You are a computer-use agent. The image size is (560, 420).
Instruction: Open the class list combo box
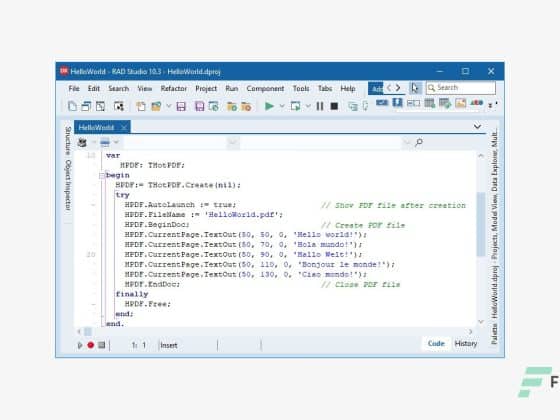181,142
